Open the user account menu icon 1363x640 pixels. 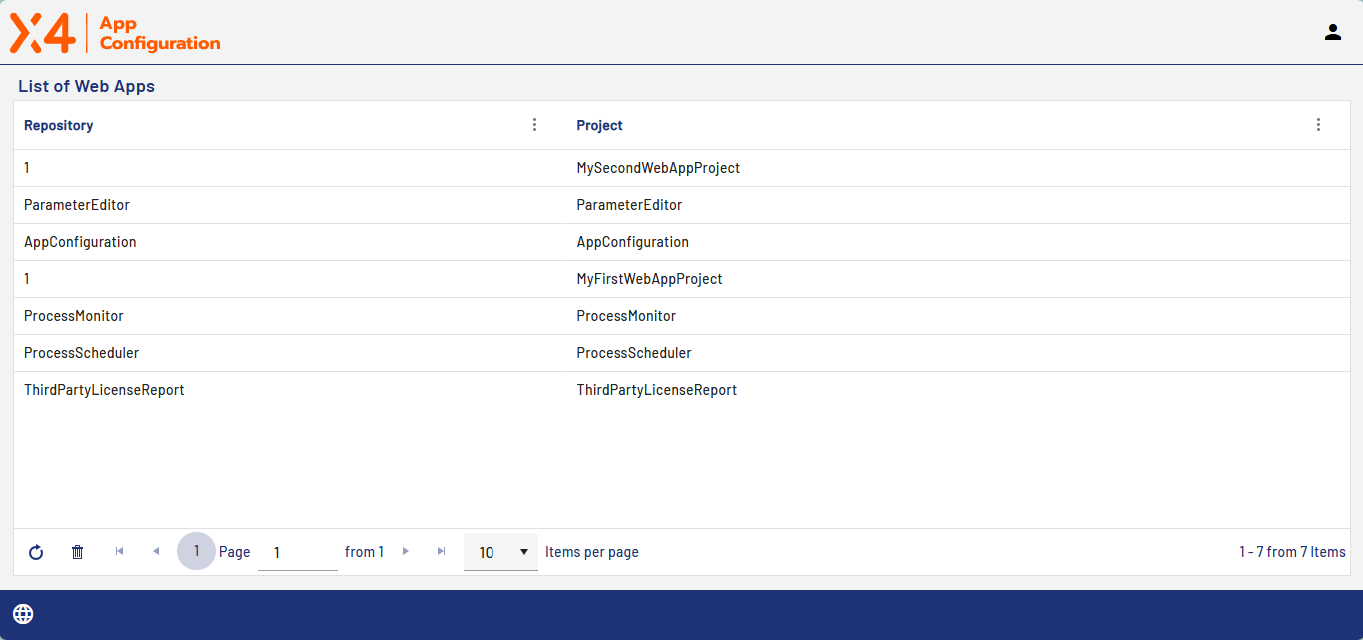coord(1332,32)
